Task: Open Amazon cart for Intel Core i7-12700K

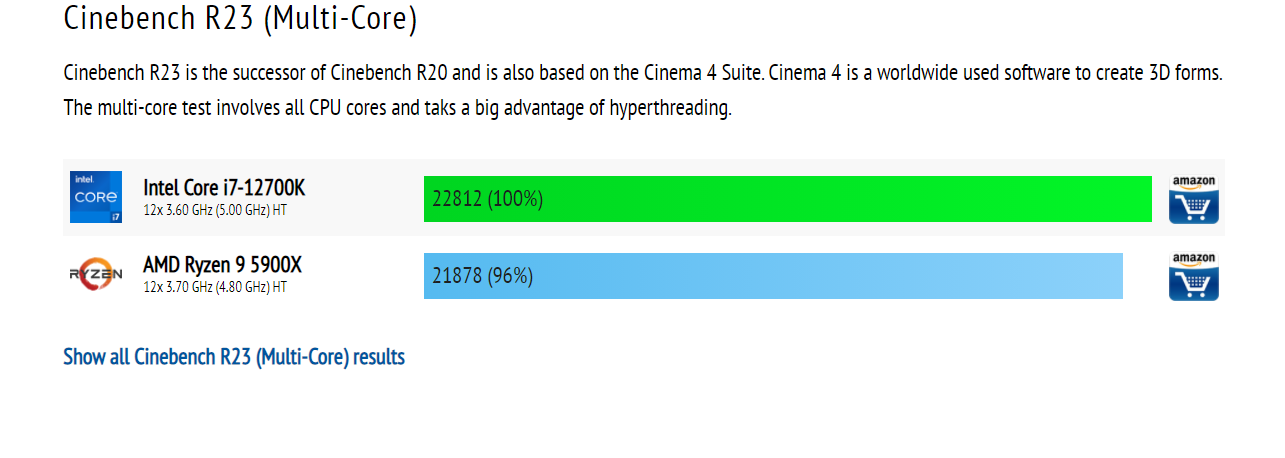Action: click(1194, 207)
